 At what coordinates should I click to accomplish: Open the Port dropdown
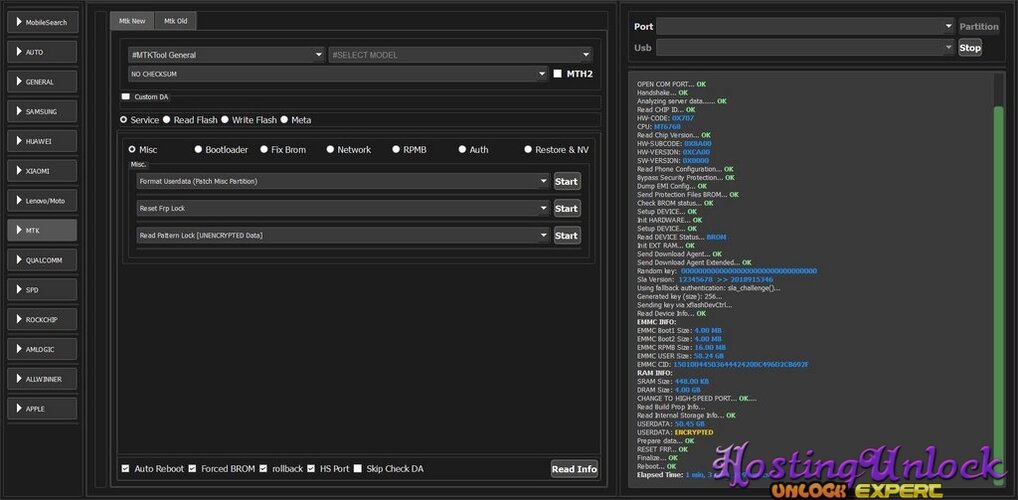(x=804, y=26)
